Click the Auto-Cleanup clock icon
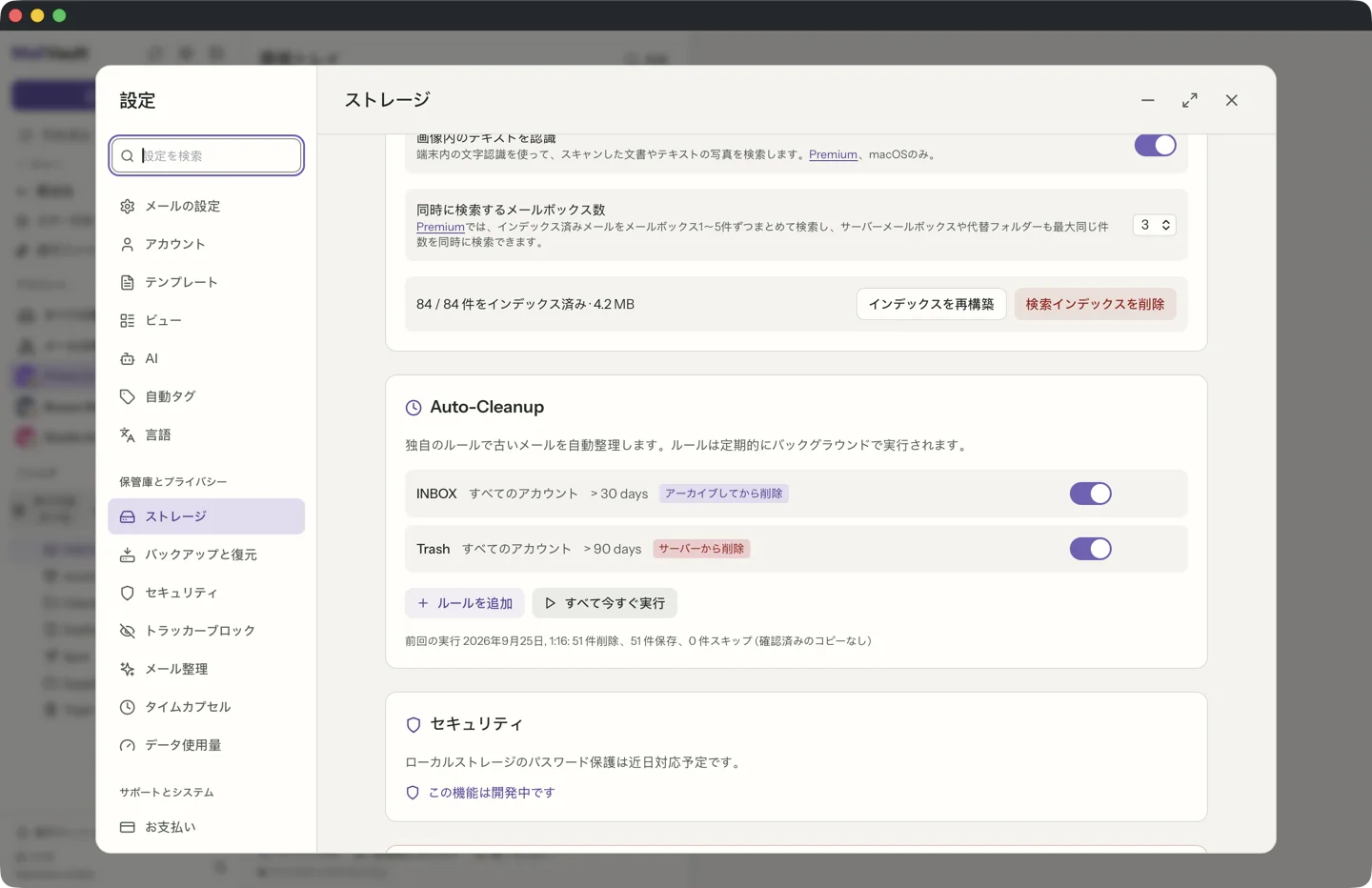This screenshot has height=888, width=1372. pos(414,408)
